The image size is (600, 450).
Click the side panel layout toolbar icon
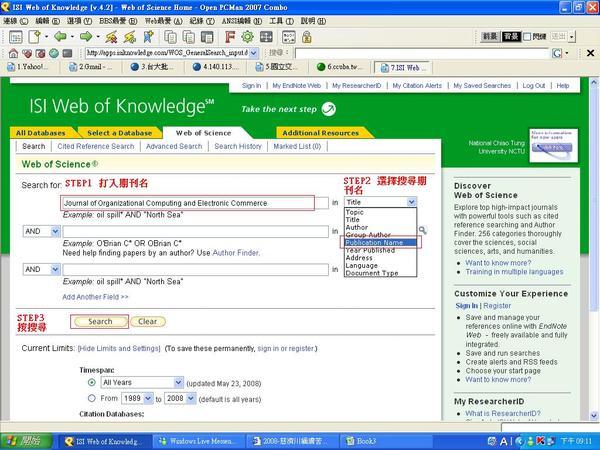(x=207, y=37)
